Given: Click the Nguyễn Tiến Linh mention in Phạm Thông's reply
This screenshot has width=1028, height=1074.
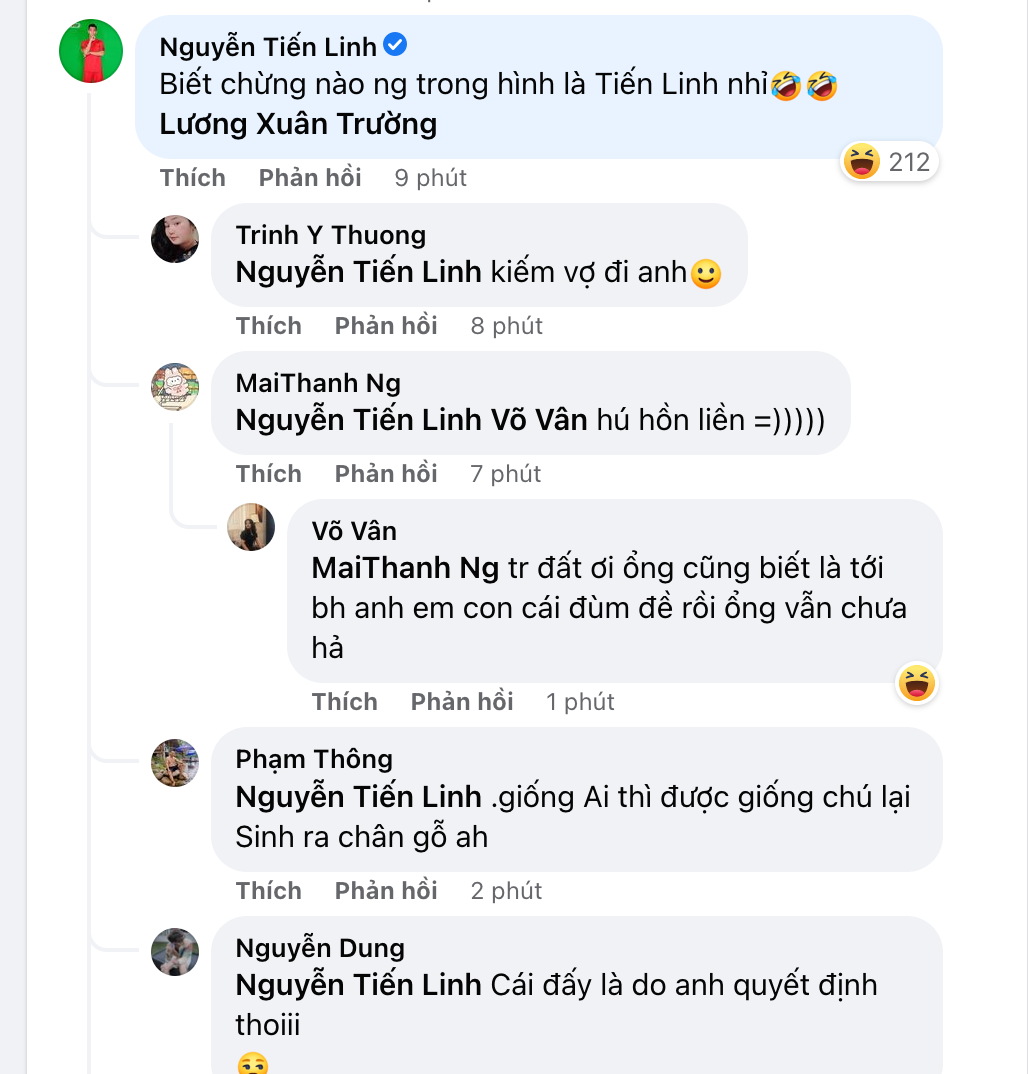Looking at the screenshot, I should coord(359,796).
